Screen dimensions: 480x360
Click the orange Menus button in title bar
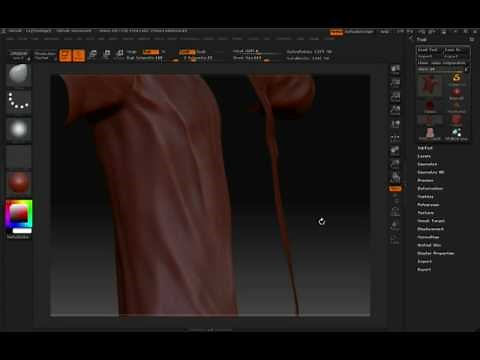[337, 32]
